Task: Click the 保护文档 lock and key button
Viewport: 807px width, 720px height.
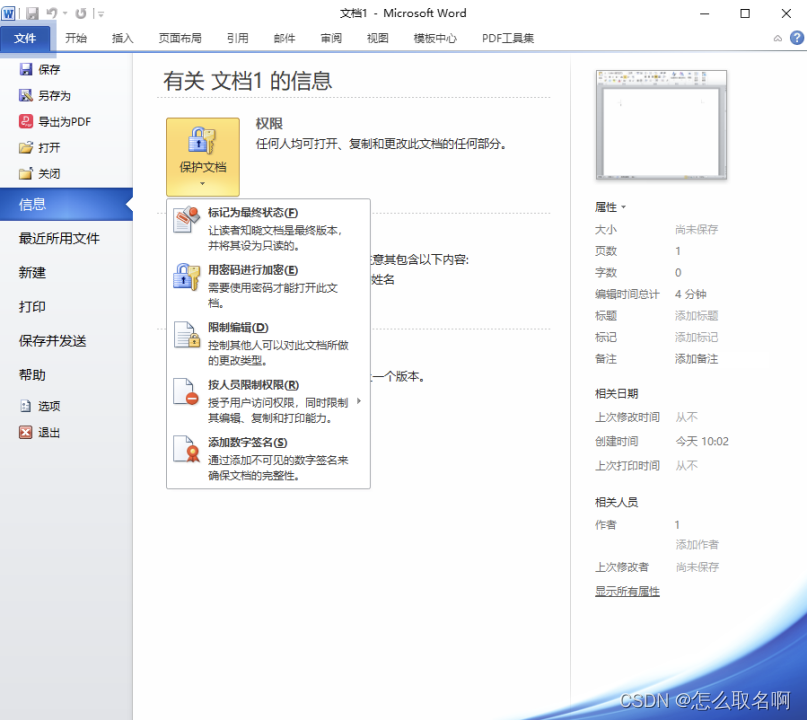Action: (203, 156)
